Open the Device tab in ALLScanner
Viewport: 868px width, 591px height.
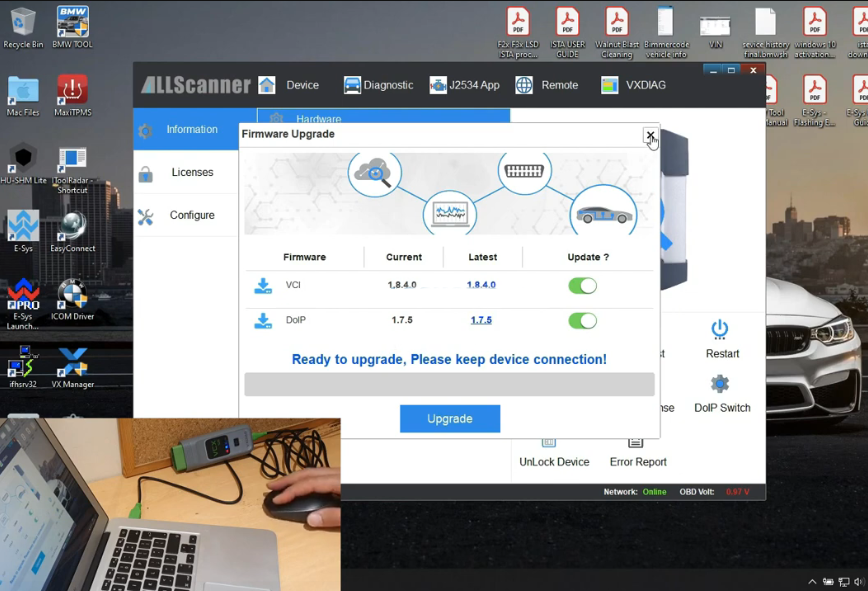pos(289,85)
